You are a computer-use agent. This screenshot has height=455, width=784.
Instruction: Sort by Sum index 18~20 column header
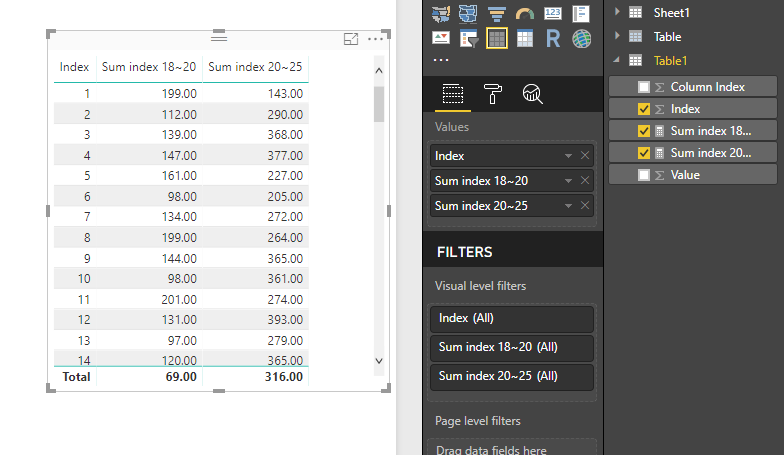point(149,67)
